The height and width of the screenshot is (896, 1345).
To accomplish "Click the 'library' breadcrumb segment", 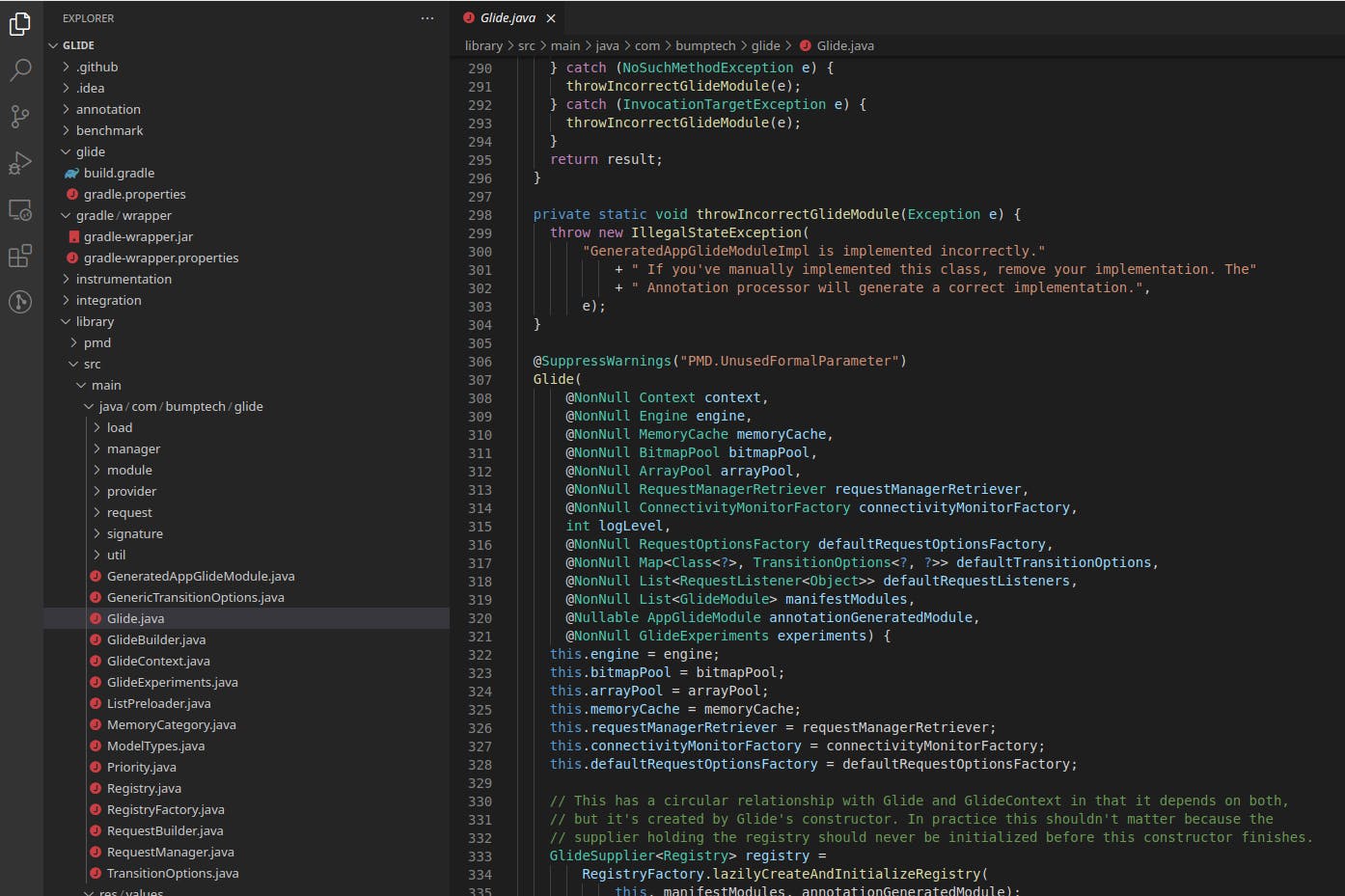I will 483,46.
